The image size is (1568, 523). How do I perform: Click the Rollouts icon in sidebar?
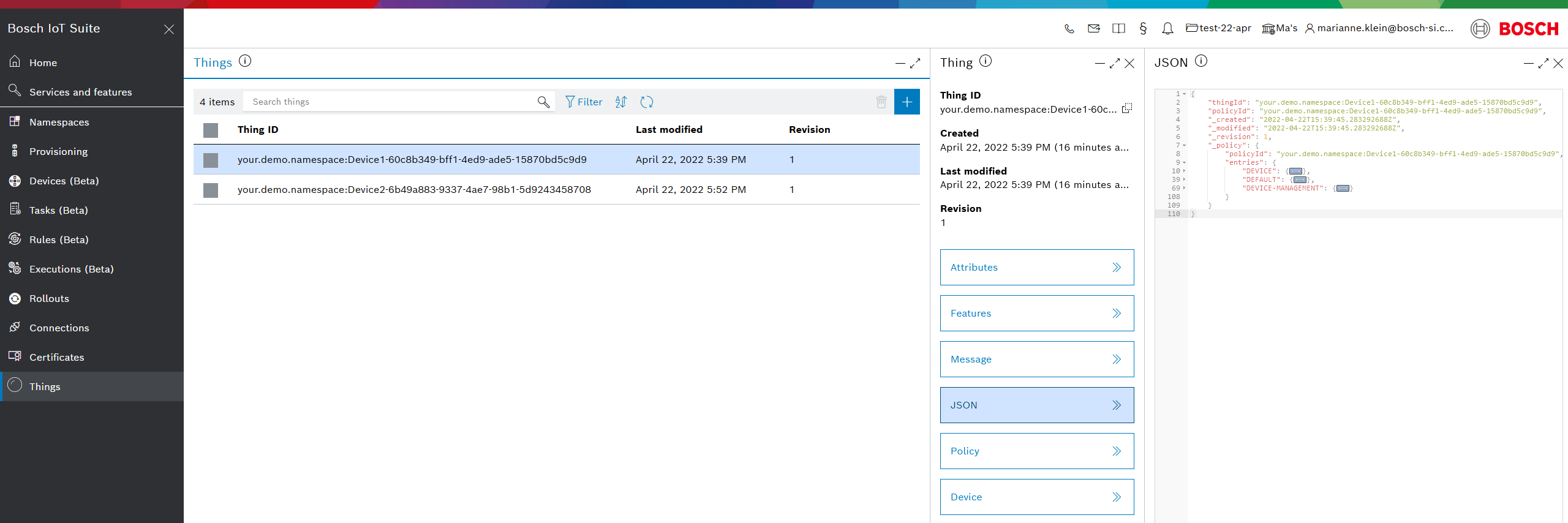coord(15,298)
